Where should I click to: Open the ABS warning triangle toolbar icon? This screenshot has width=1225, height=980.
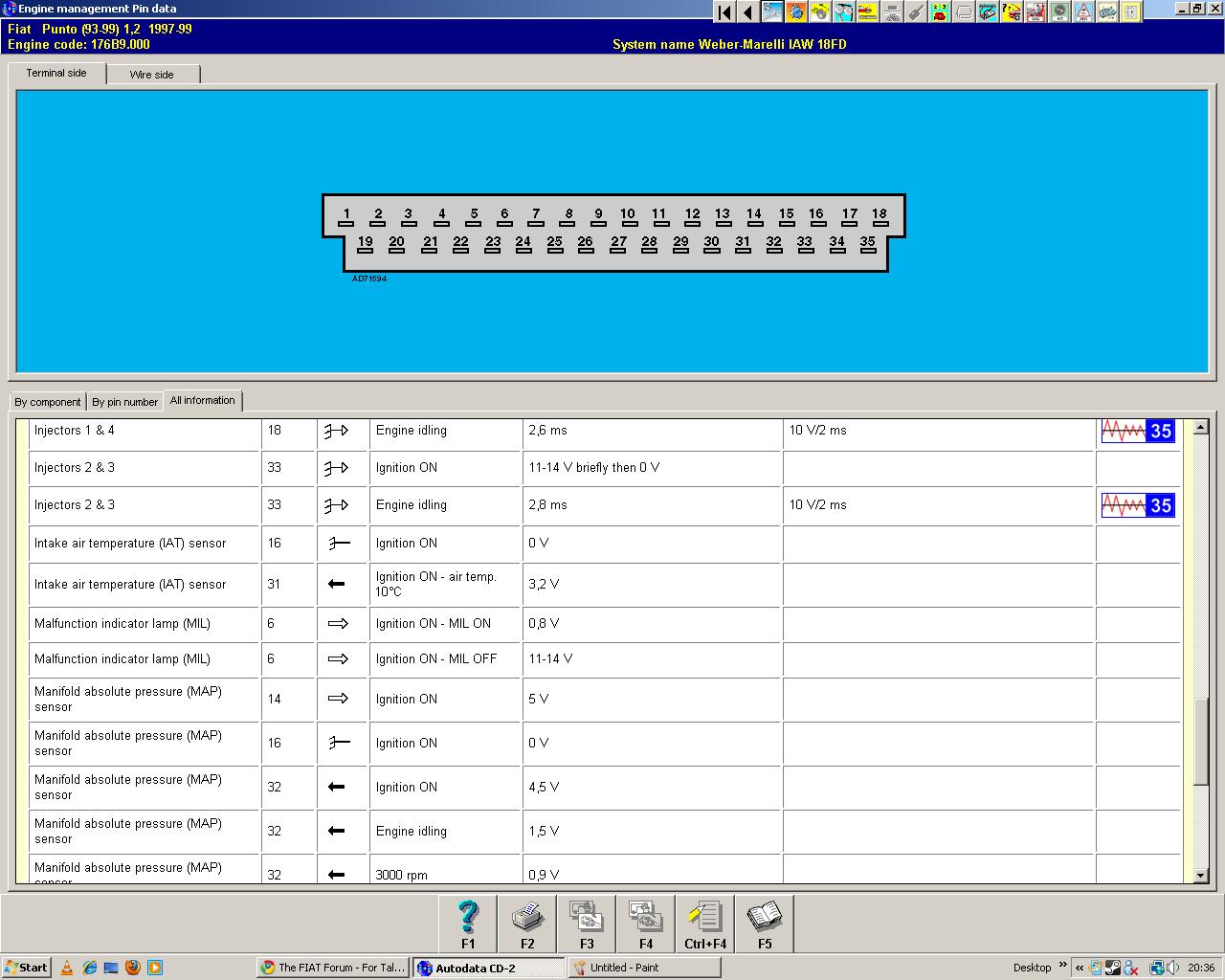coord(1083,12)
